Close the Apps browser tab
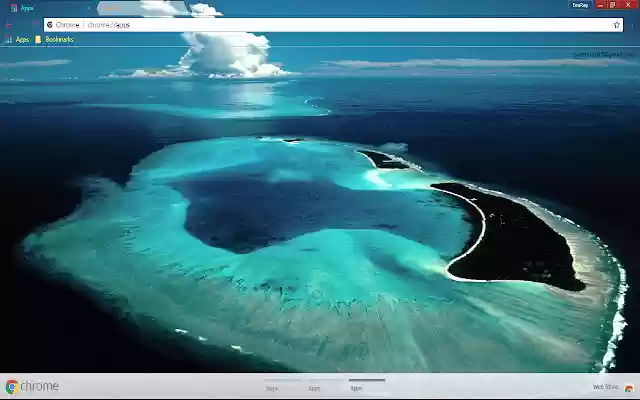 [x=89, y=8]
